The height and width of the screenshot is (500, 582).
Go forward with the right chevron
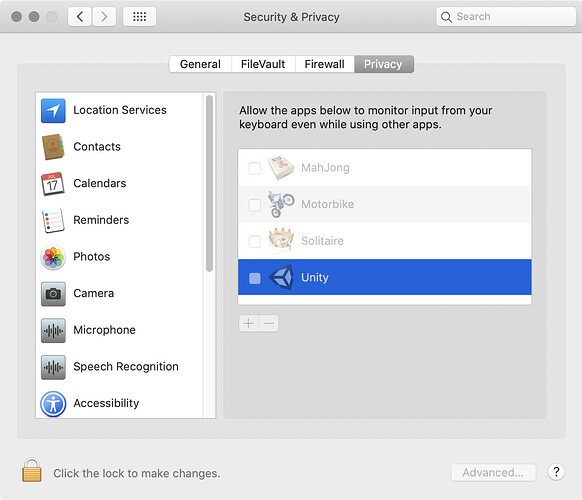tap(104, 17)
